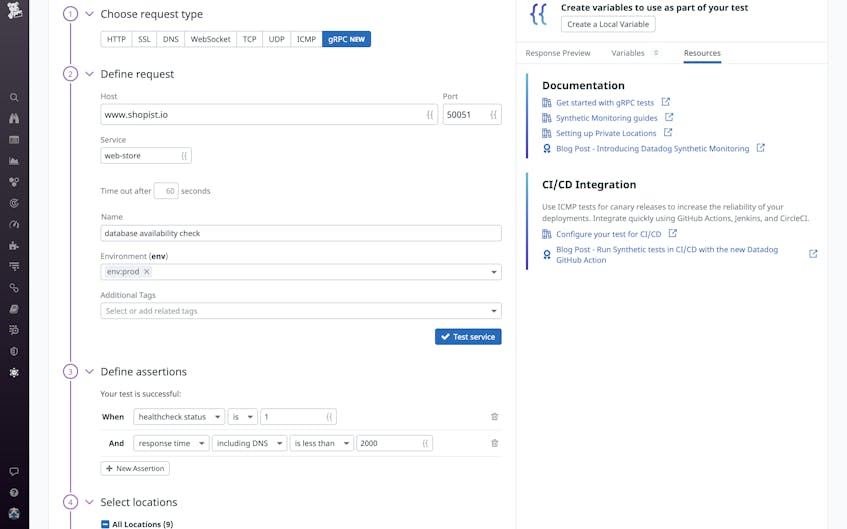Collapse the Define request section
The width and height of the screenshot is (847, 529).
coord(89,74)
